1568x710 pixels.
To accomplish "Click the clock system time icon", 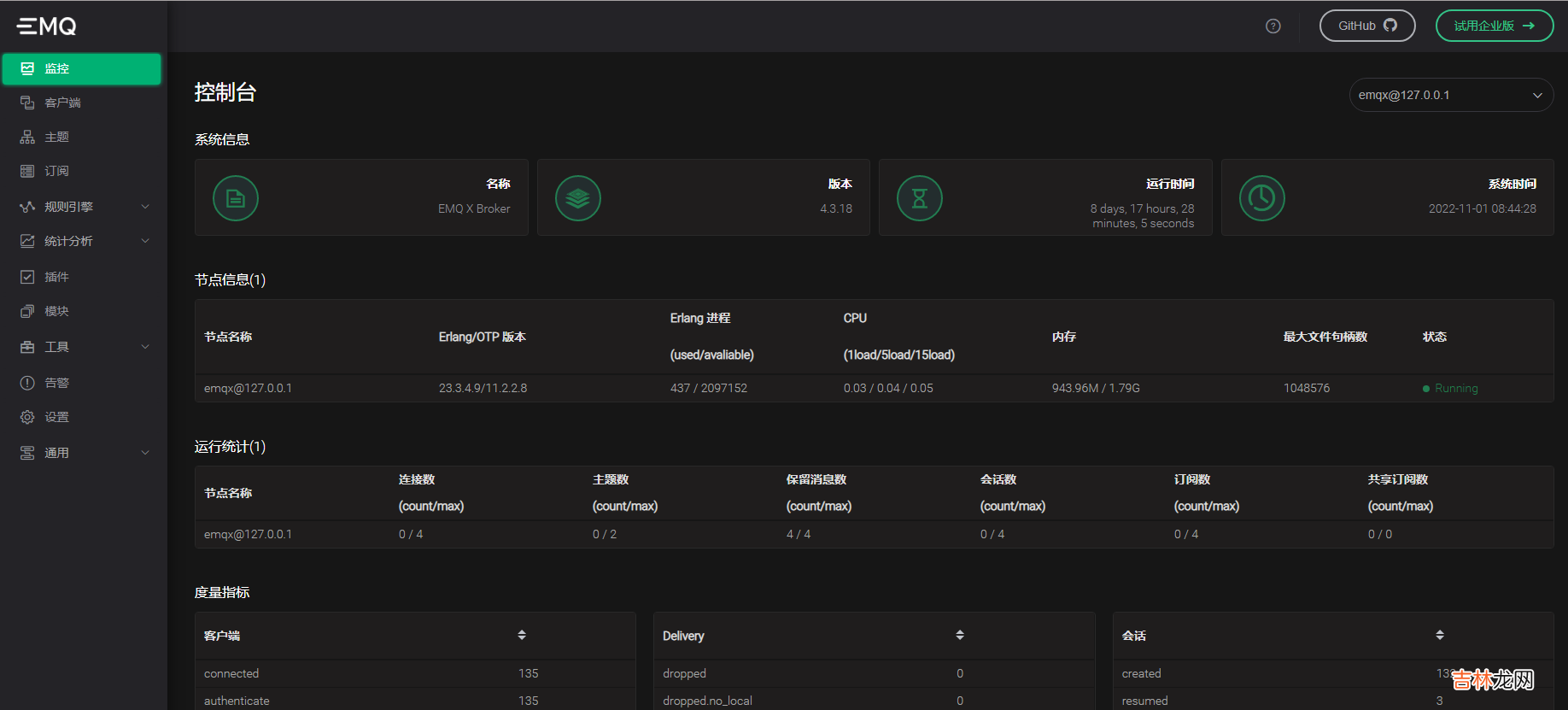I will [1261, 198].
